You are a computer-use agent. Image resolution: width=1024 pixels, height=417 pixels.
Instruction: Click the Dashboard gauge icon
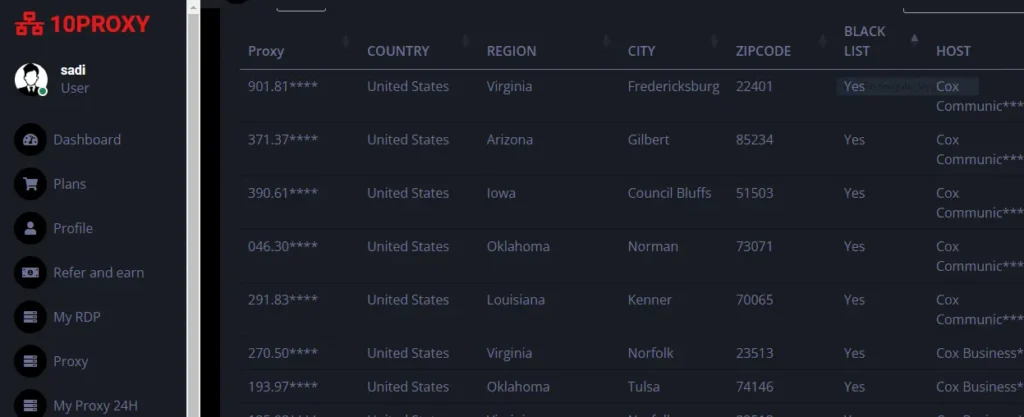tap(30, 140)
